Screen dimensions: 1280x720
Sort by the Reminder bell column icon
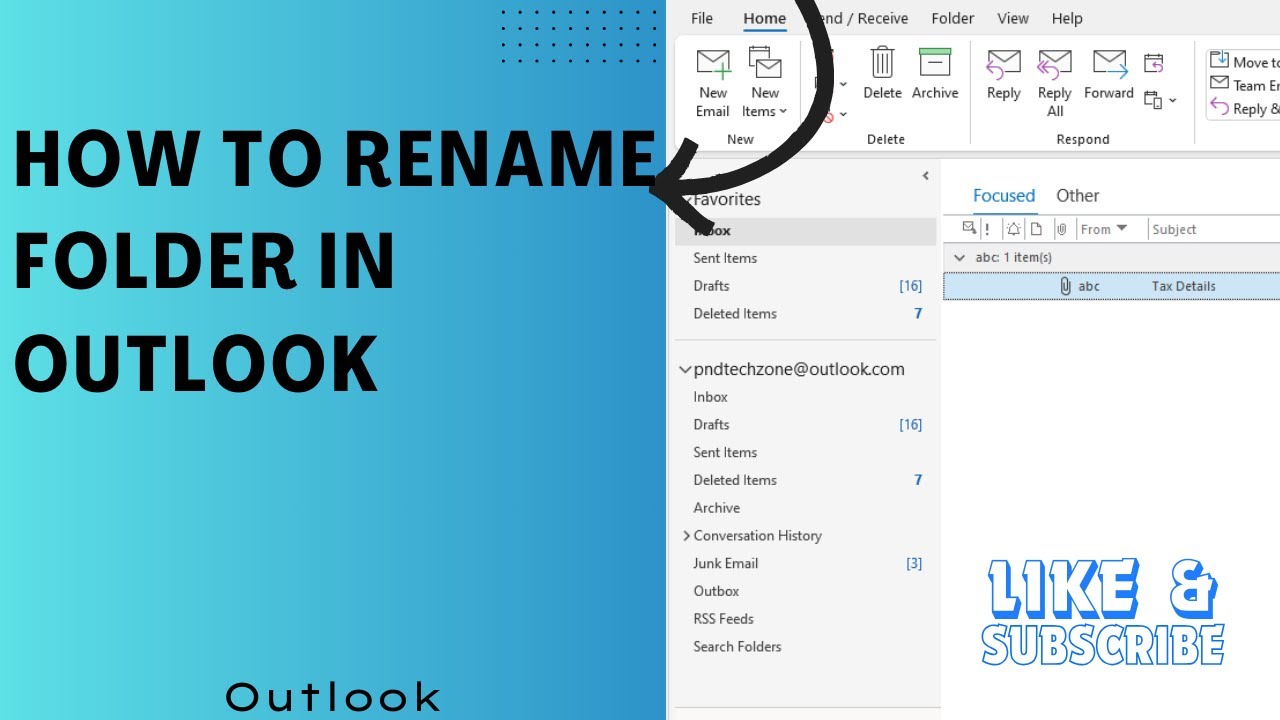1013,229
